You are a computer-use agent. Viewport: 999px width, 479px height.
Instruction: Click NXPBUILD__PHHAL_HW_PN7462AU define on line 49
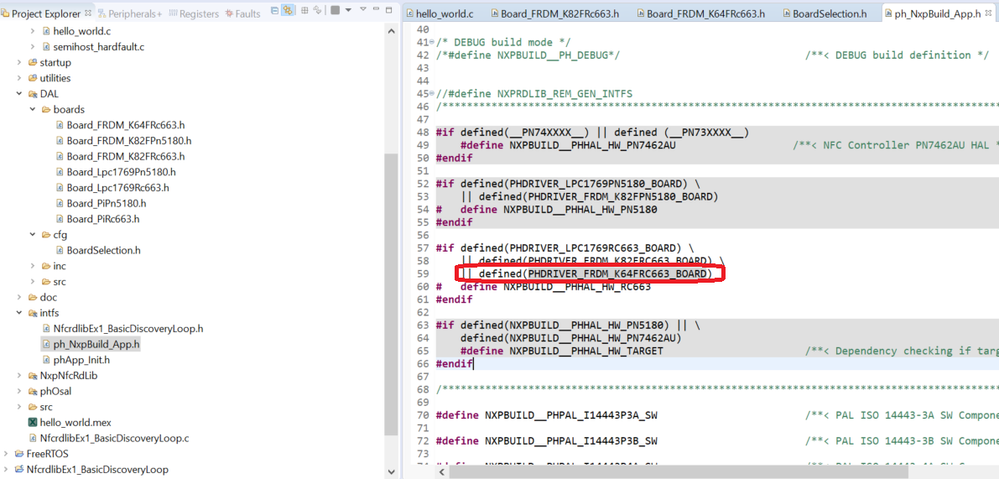click(x=568, y=145)
